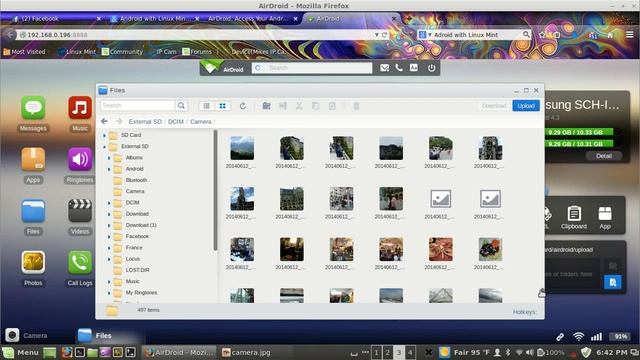Screen dimensions: 640x360
Task: Click the Files tab in AirDroid bottom bar
Action: tap(95, 336)
